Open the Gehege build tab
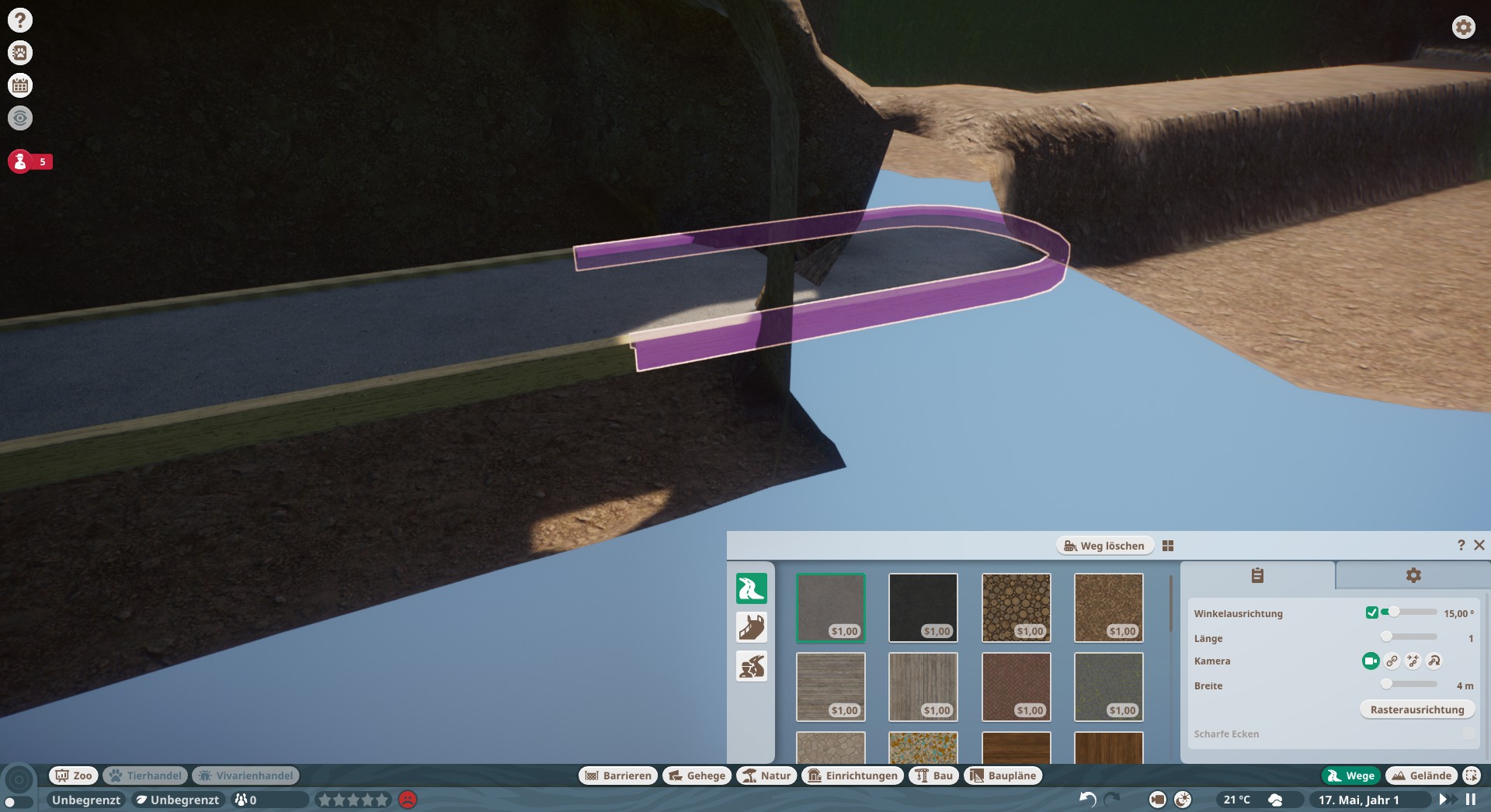1491x812 pixels. 697,776
